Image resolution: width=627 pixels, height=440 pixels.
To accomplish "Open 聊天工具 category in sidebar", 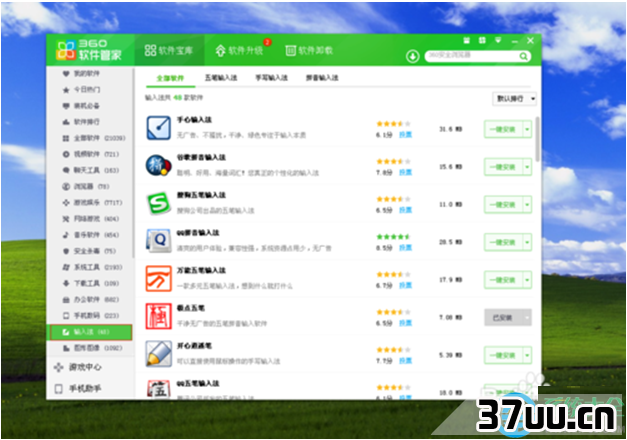I will 91,170.
